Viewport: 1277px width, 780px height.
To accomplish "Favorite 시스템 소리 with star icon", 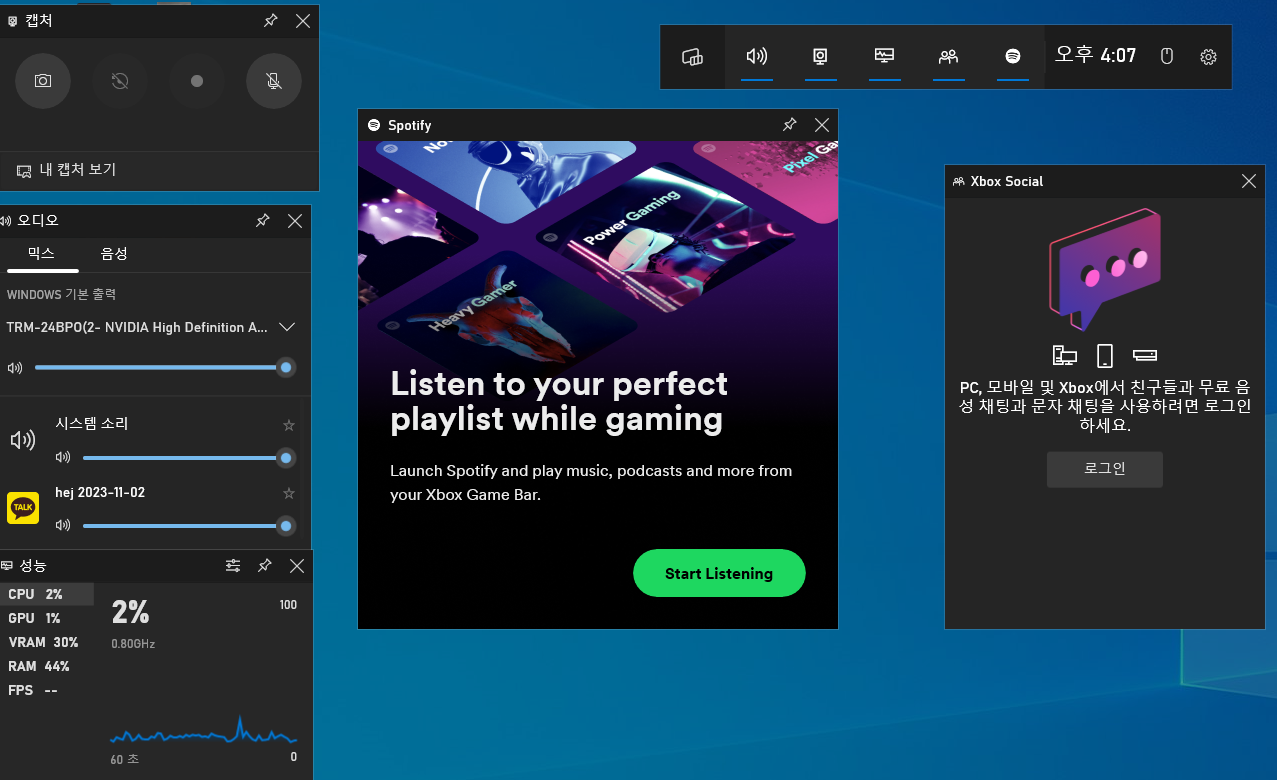I will pyautogui.click(x=289, y=425).
